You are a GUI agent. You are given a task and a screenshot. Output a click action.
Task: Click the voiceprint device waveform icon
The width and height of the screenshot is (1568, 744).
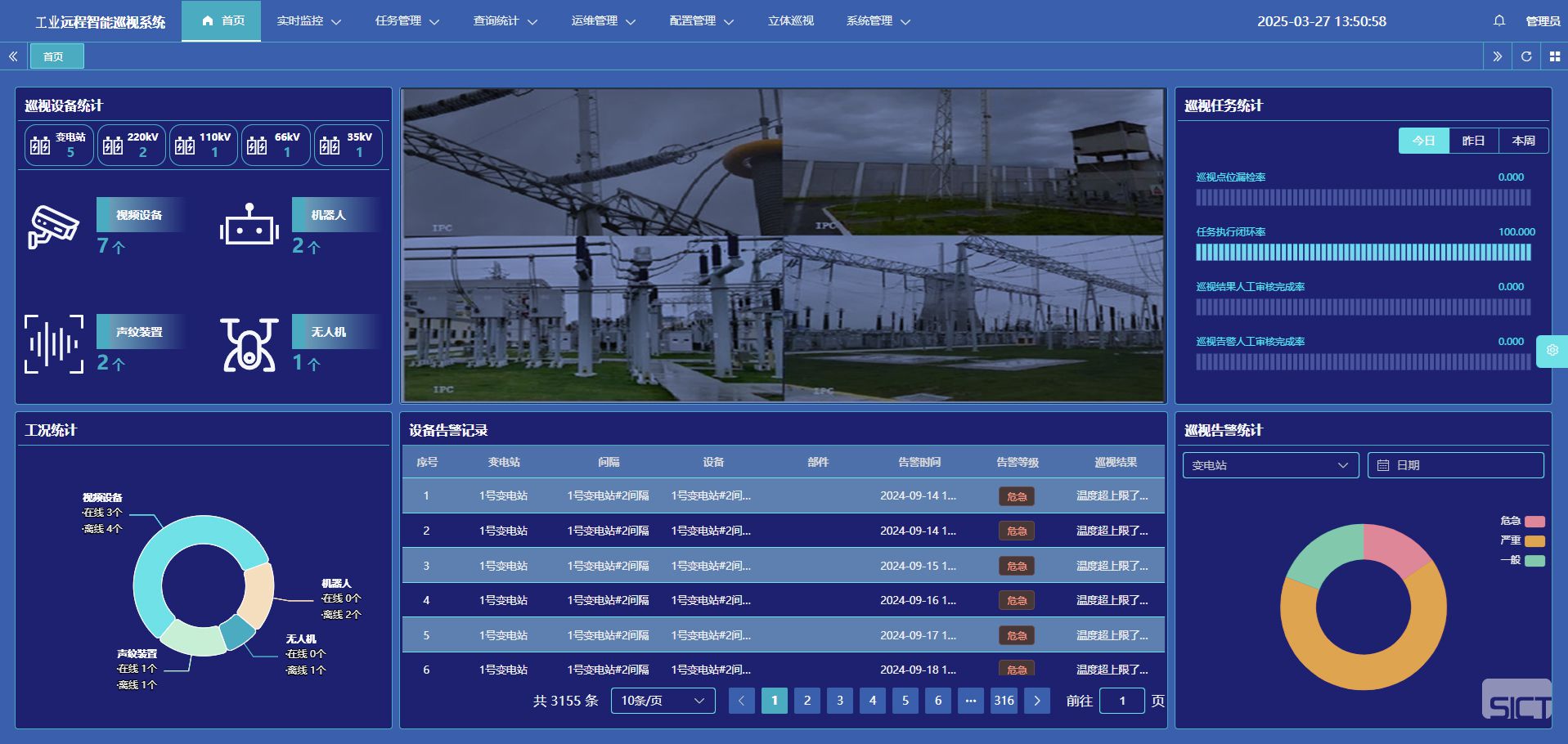[54, 344]
